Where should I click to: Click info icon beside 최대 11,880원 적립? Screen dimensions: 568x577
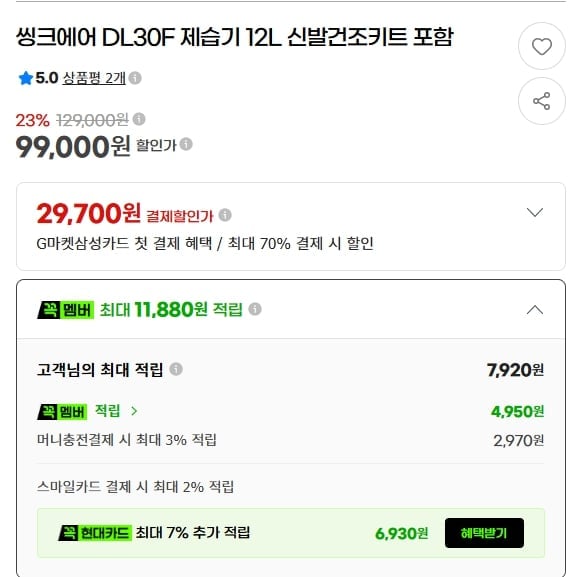tap(255, 309)
